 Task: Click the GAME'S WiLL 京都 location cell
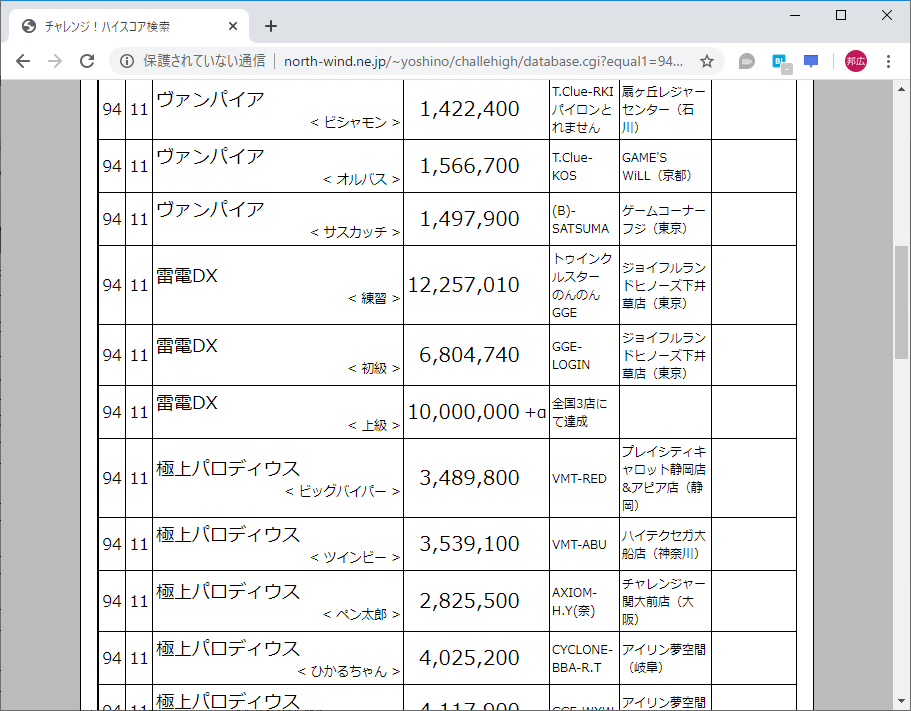tap(664, 166)
